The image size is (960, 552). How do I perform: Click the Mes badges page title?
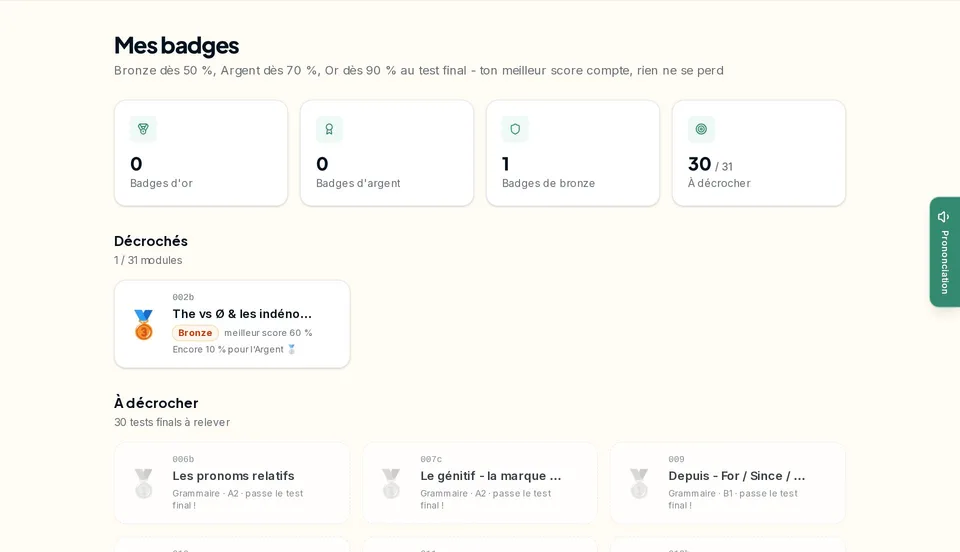click(176, 45)
